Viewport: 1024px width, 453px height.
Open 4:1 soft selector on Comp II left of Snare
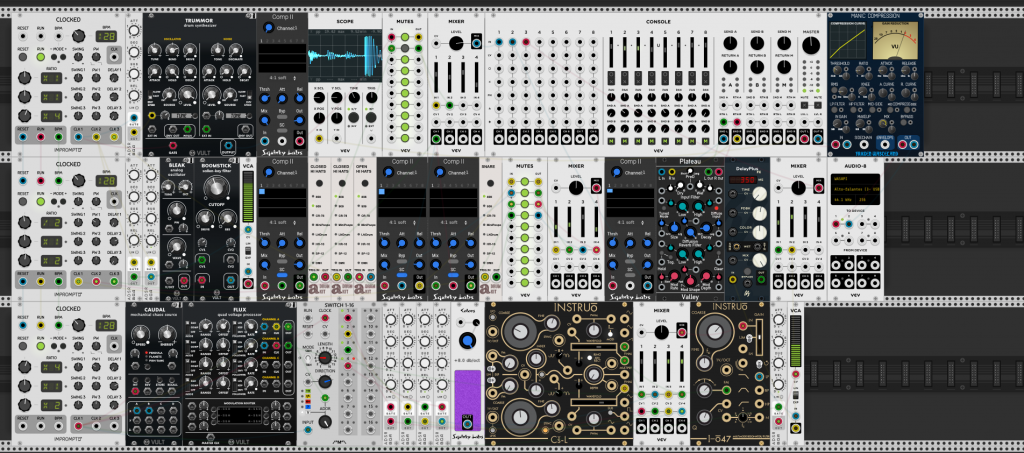point(453,222)
